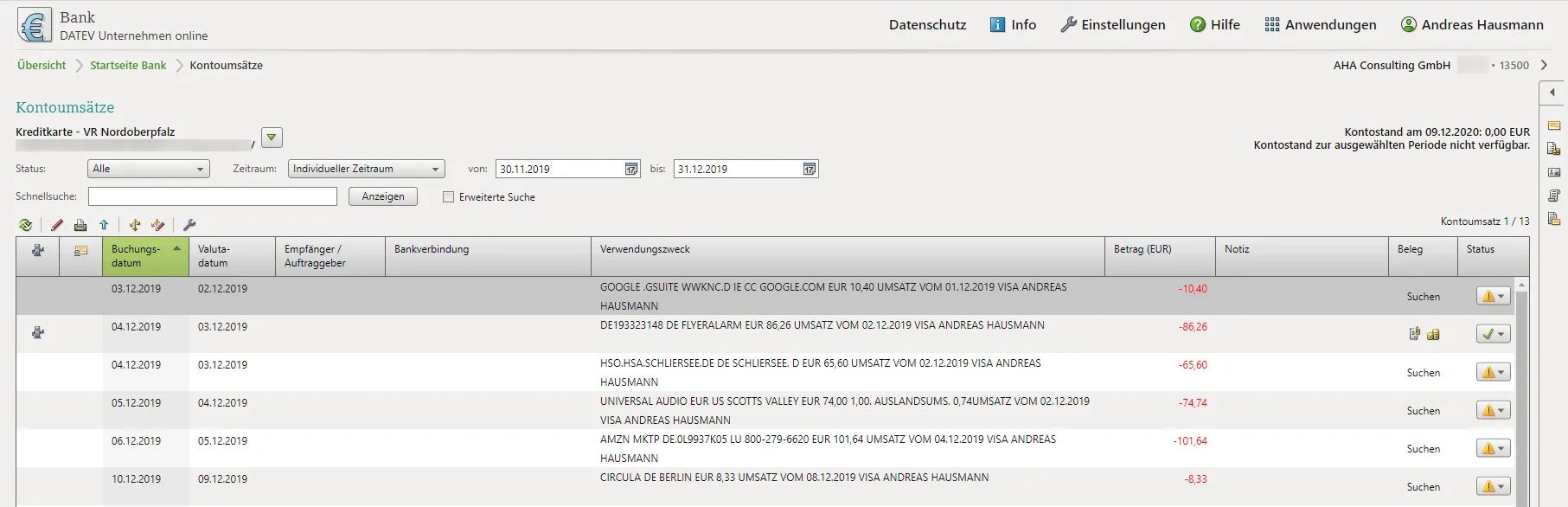Image resolution: width=1568 pixels, height=507 pixels.
Task: Open the status dropdown for the AMZN MKTP row
Action: [1494, 448]
